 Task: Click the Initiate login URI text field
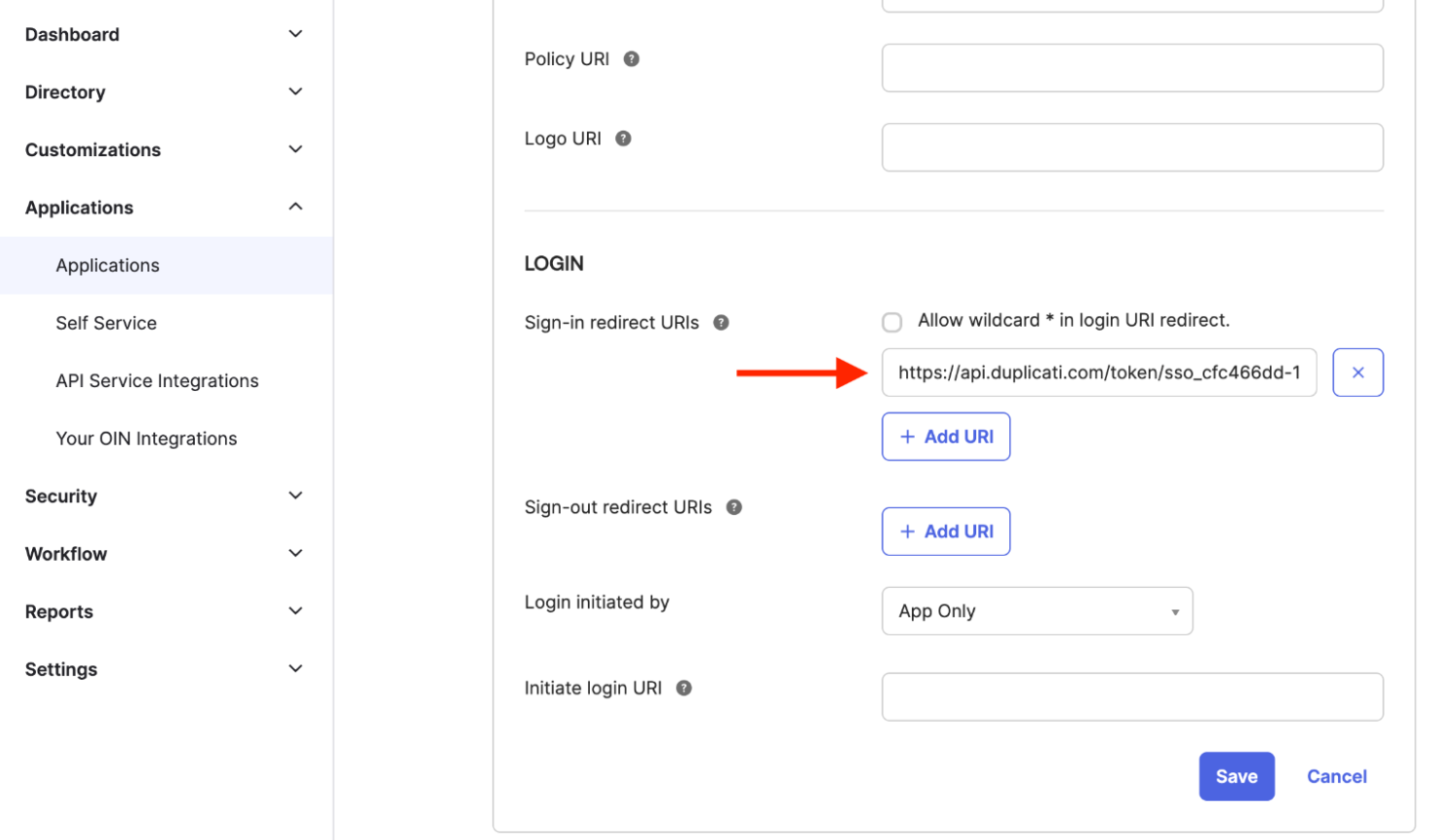click(1131, 697)
